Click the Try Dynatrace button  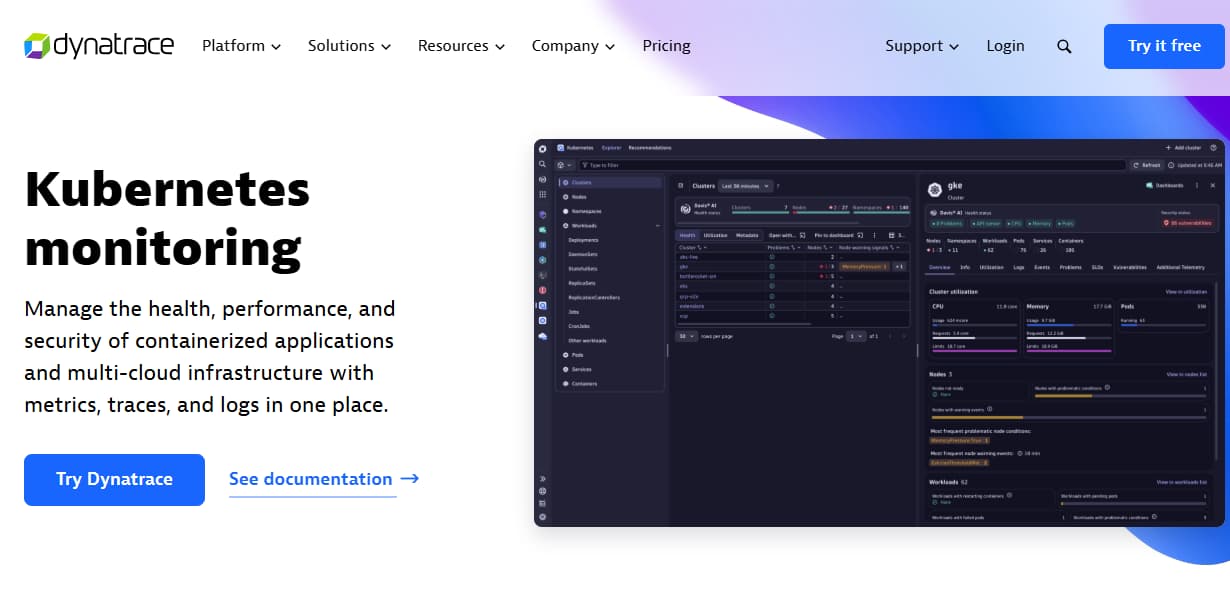114,480
